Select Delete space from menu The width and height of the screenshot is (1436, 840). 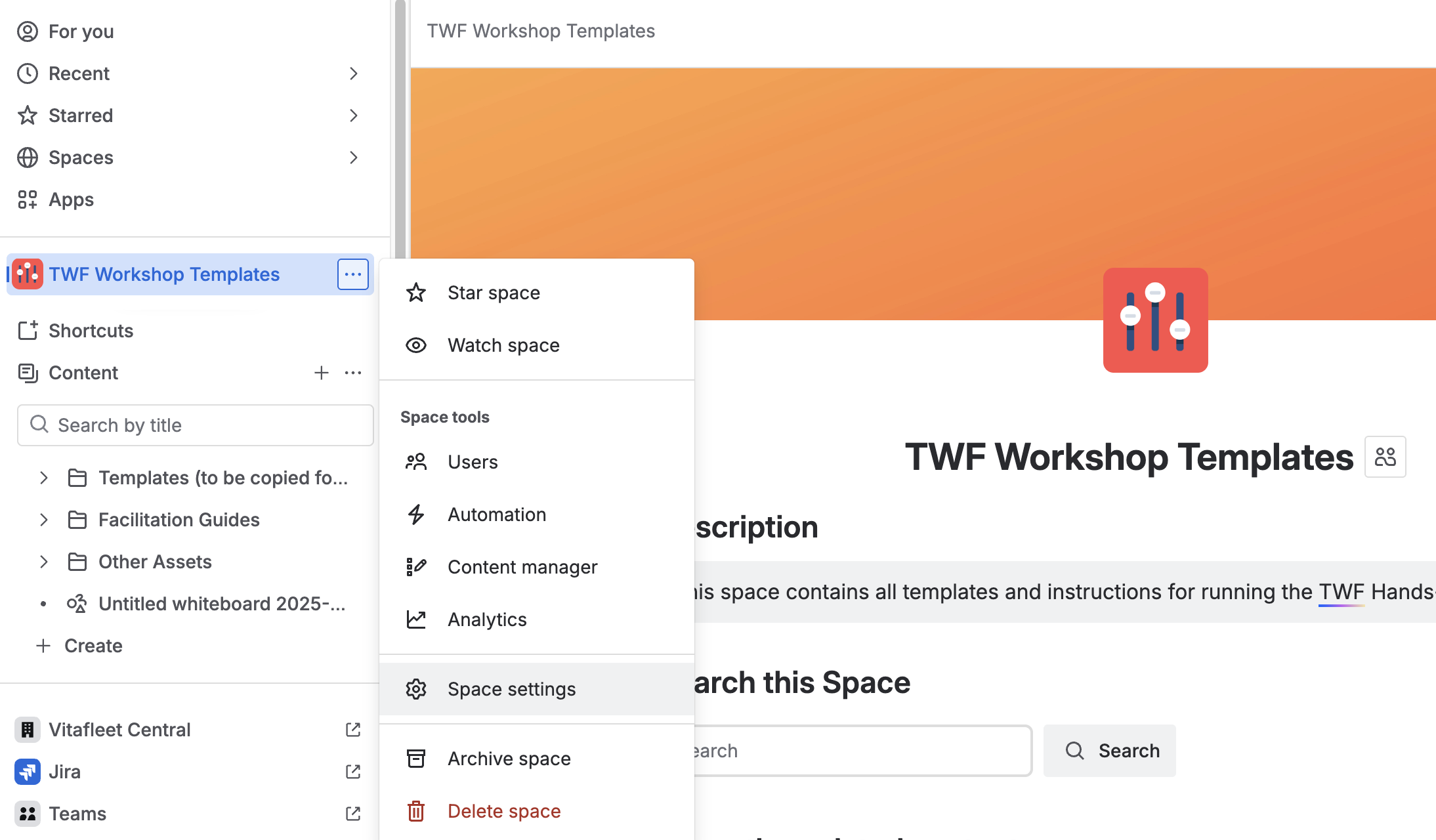tap(504, 811)
